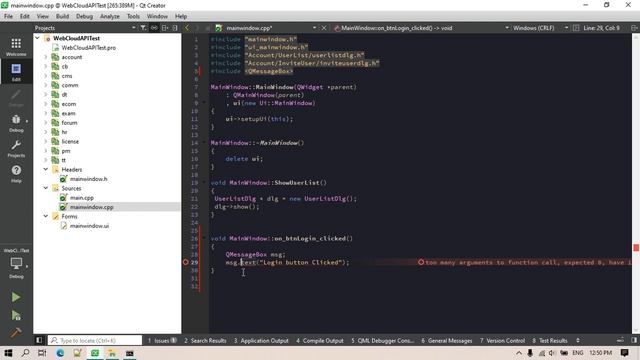
Task: Collapse the Sources node
Action: point(46,188)
